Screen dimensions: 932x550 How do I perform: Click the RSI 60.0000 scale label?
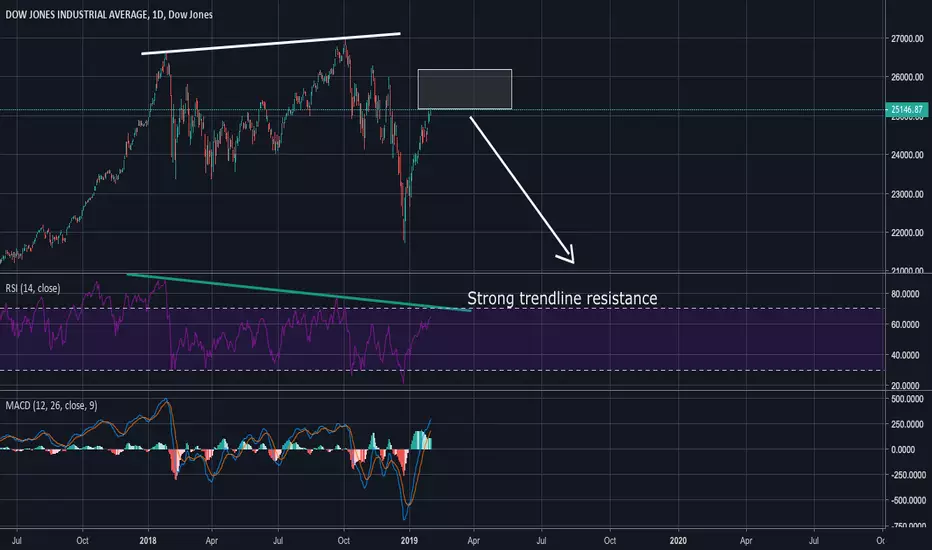pyautogui.click(x=905, y=325)
